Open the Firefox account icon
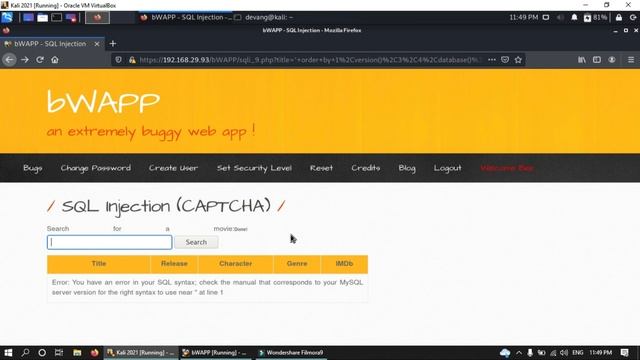Image resolution: width=640 pixels, height=360 pixels. (x=612, y=60)
